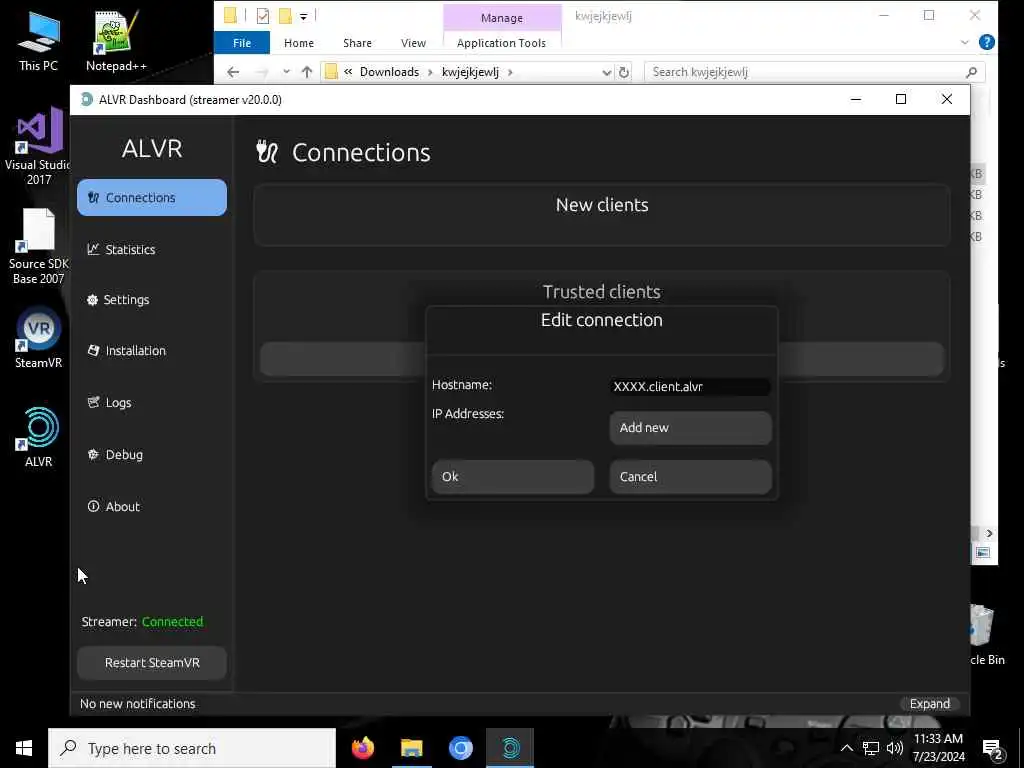Click the ALVR taskbar icon

coord(510,748)
